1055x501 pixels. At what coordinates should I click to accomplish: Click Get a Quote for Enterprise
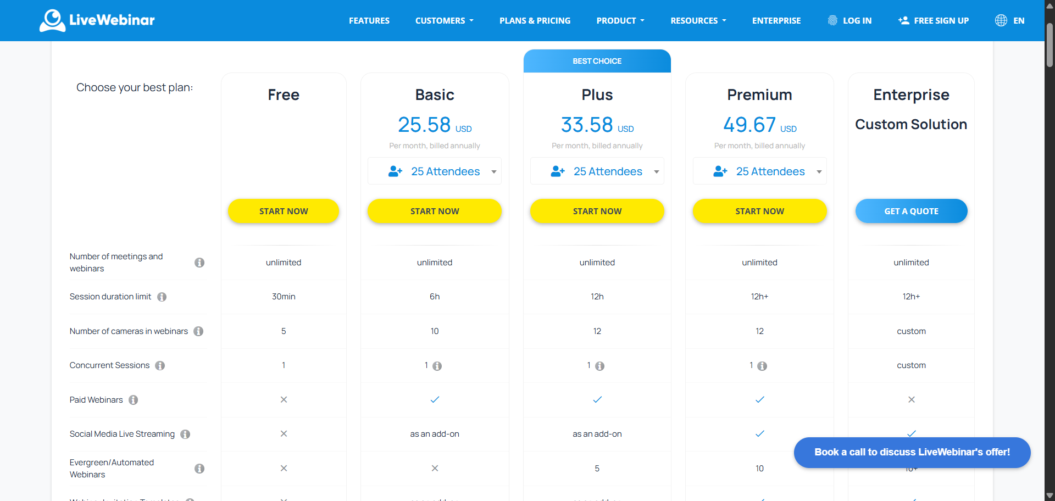[911, 211]
